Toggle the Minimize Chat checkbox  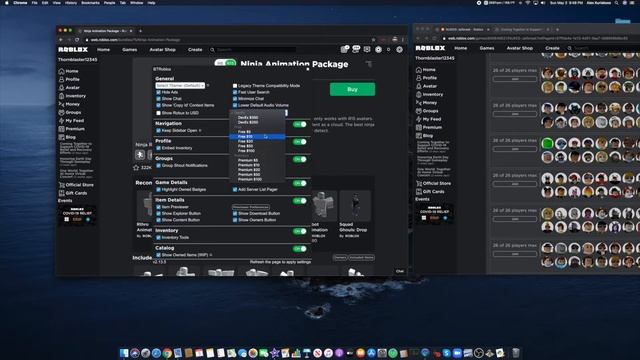[235, 99]
